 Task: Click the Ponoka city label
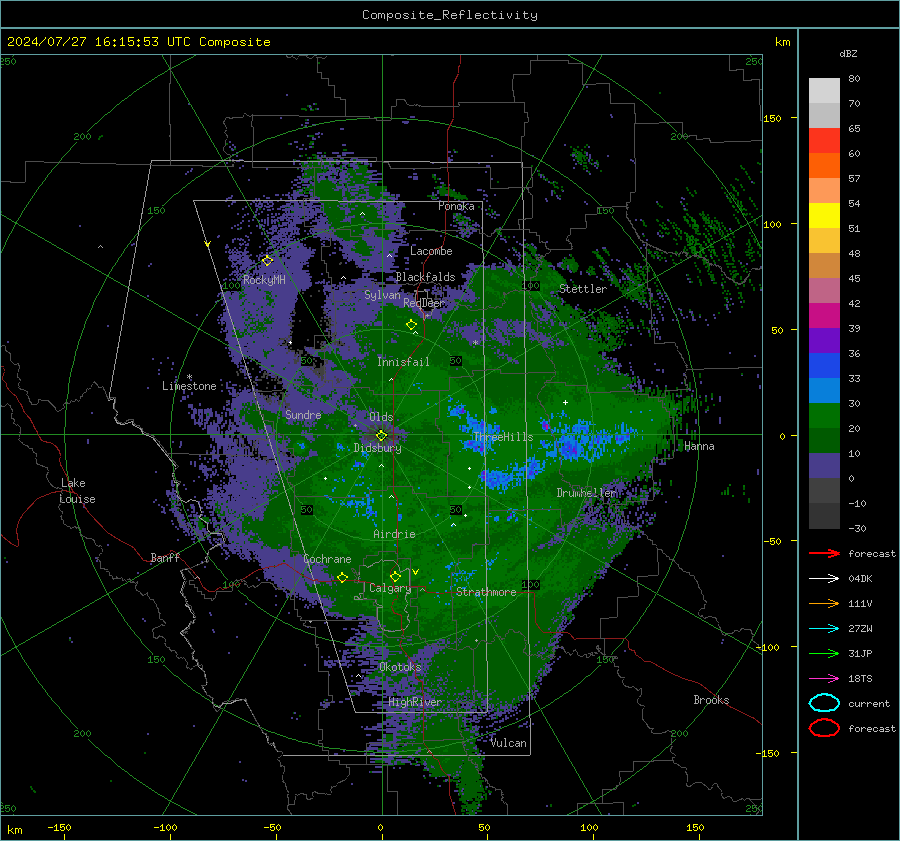coord(456,206)
